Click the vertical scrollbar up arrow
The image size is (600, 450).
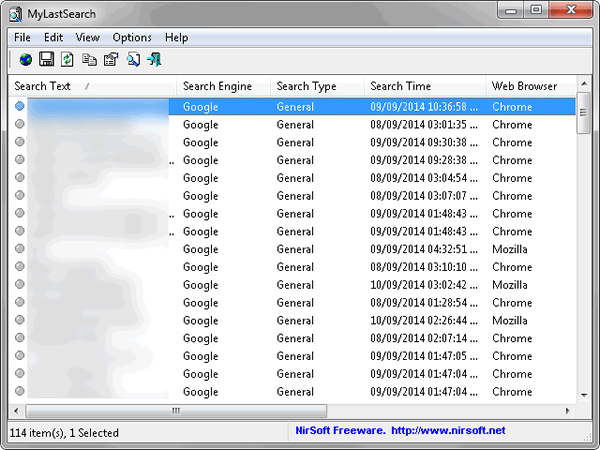[584, 83]
